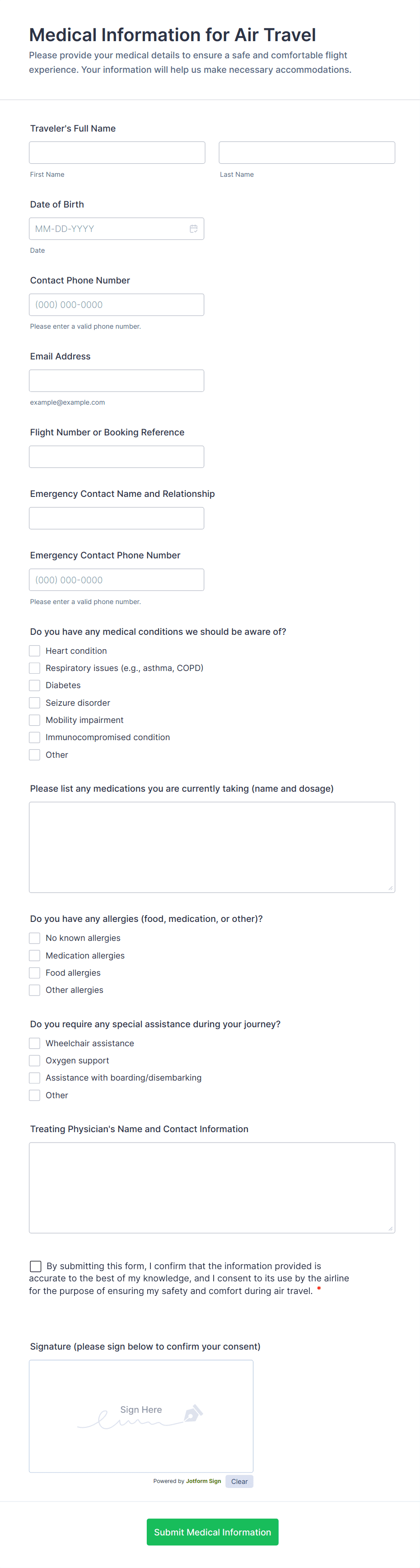Check the Heart condition option

[x=35, y=650]
